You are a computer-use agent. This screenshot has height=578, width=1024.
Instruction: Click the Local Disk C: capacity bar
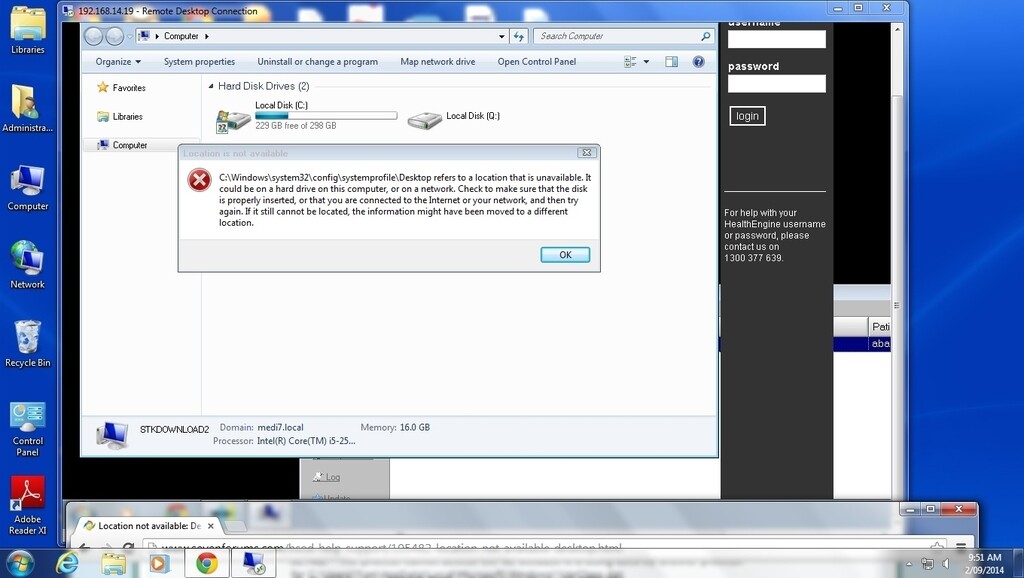coord(325,115)
